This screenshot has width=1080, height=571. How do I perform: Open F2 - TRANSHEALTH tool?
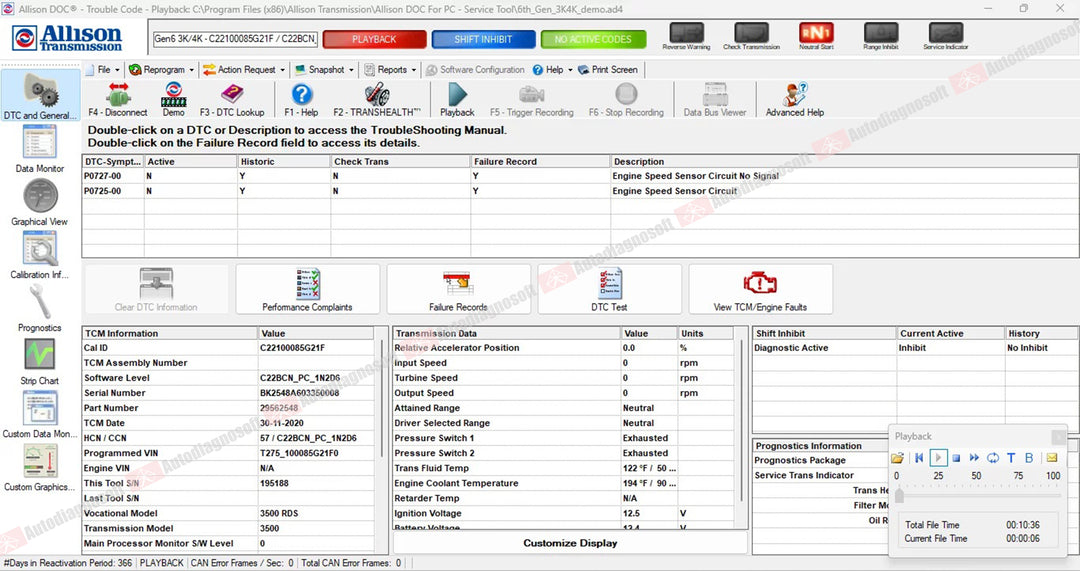click(x=377, y=99)
